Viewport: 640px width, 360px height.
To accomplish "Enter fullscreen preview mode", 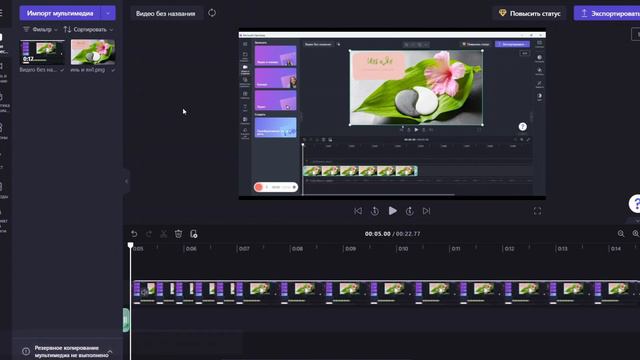I will point(538,211).
